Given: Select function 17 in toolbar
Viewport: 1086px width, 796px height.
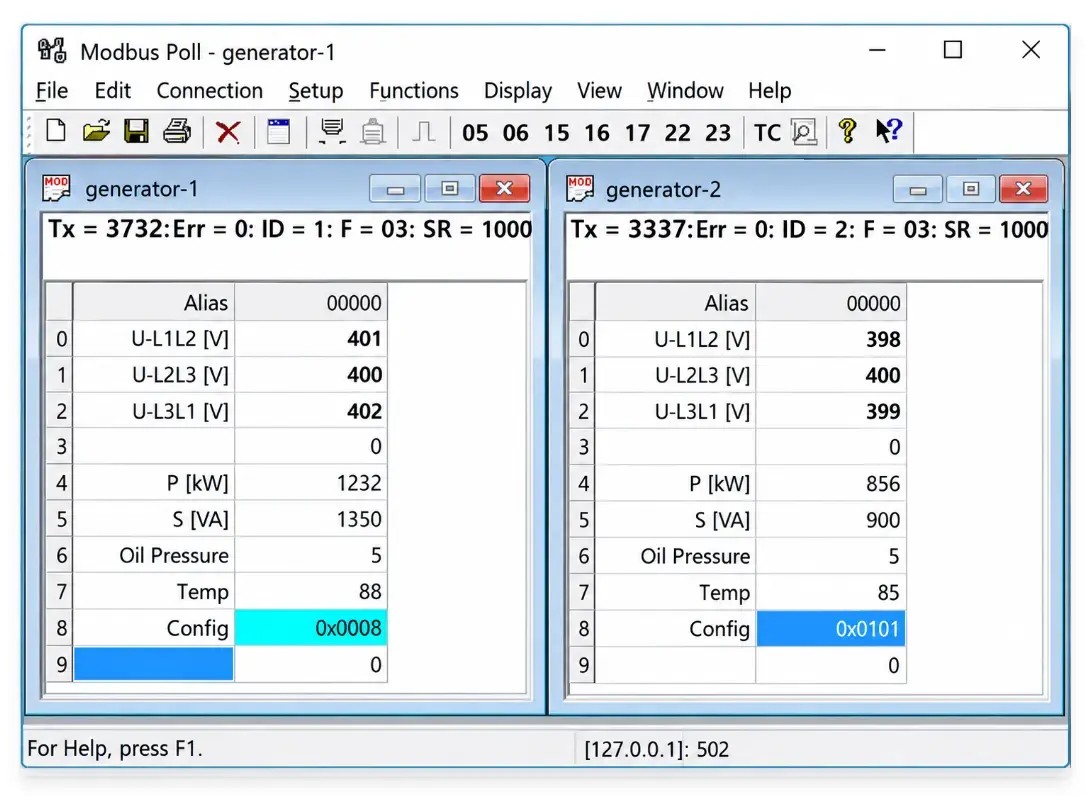Looking at the screenshot, I should pos(637,132).
